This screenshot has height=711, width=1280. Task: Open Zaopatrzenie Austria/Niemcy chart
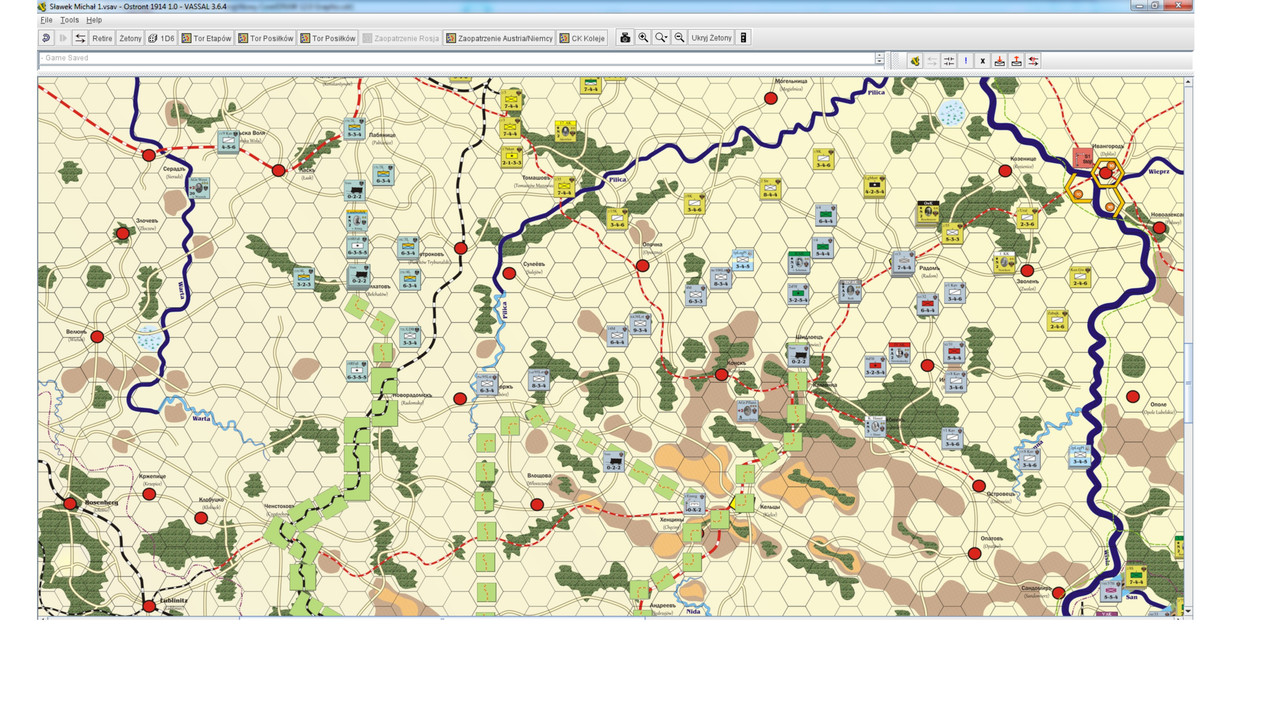[499, 38]
